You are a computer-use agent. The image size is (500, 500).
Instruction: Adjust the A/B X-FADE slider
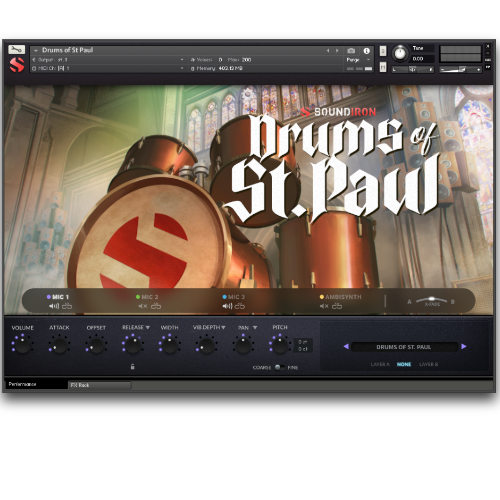(x=431, y=299)
